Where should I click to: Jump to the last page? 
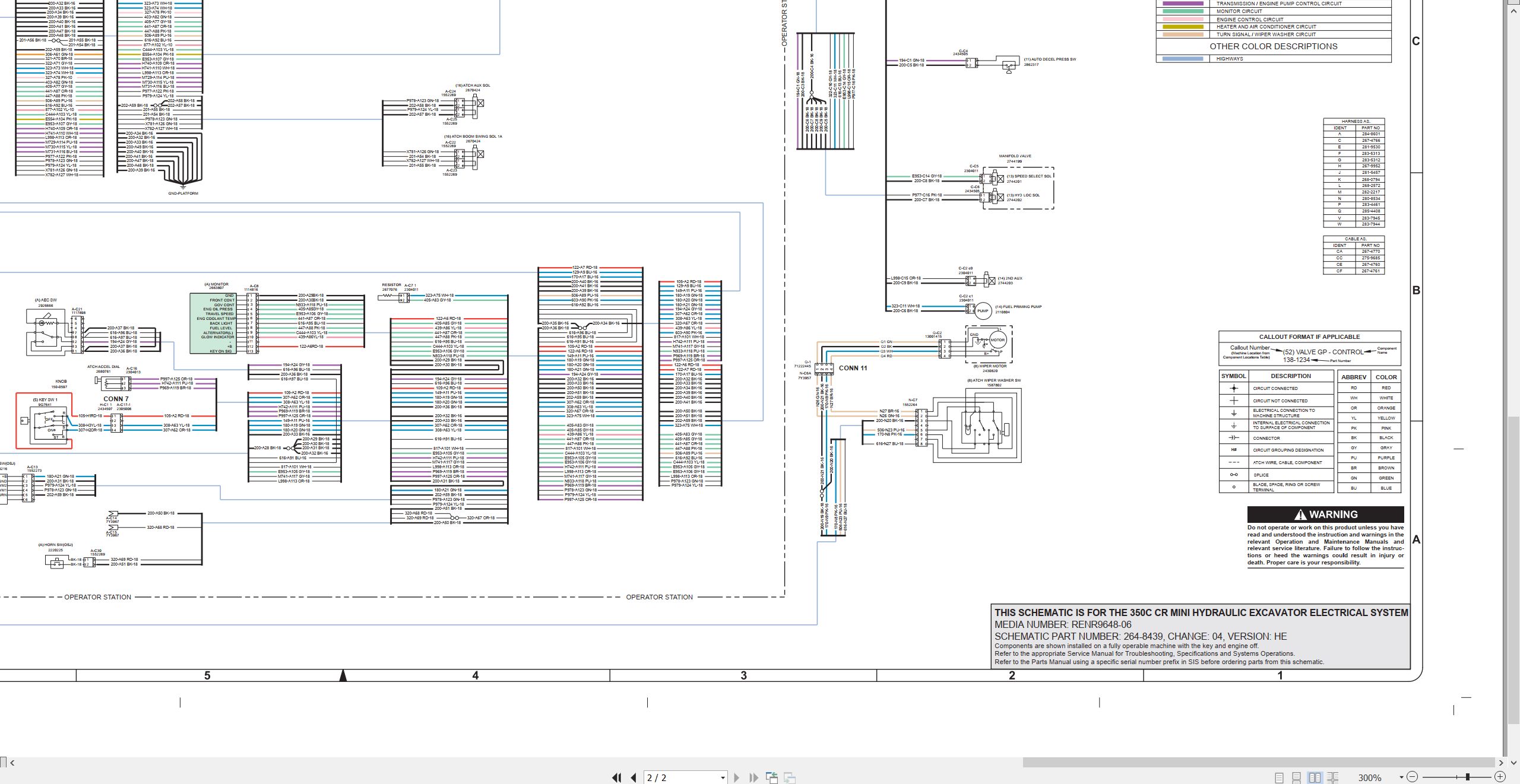tap(754, 777)
